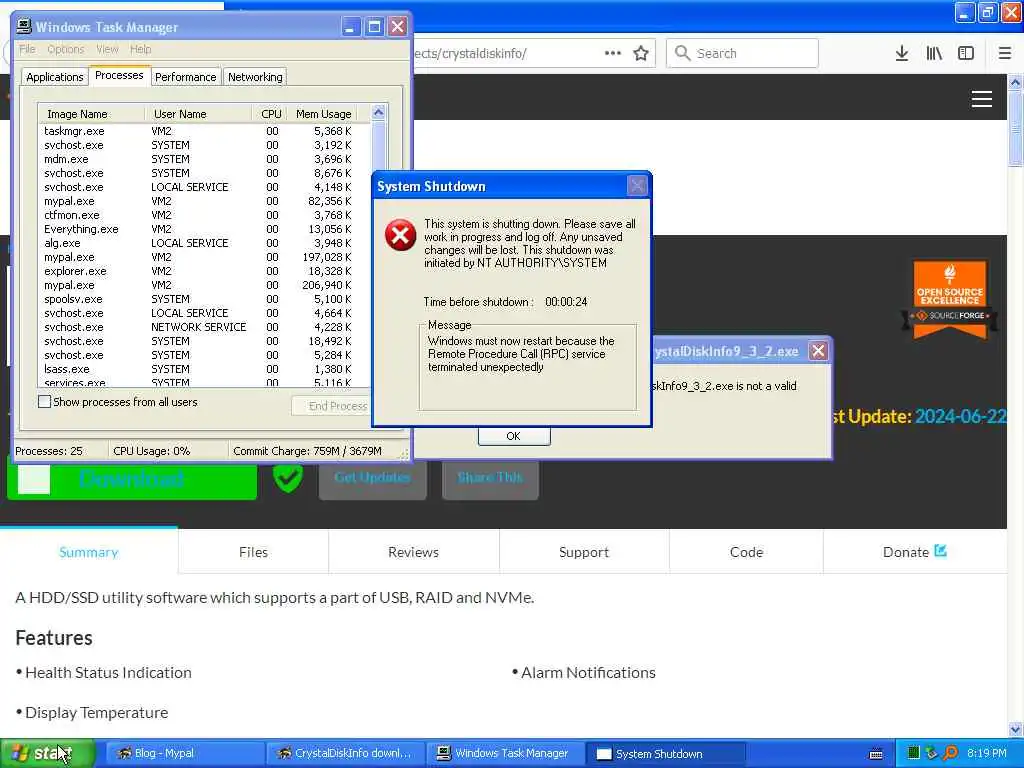This screenshot has width=1024, height=768.
Task: Click Open Source Excellence badge
Action: tap(950, 300)
